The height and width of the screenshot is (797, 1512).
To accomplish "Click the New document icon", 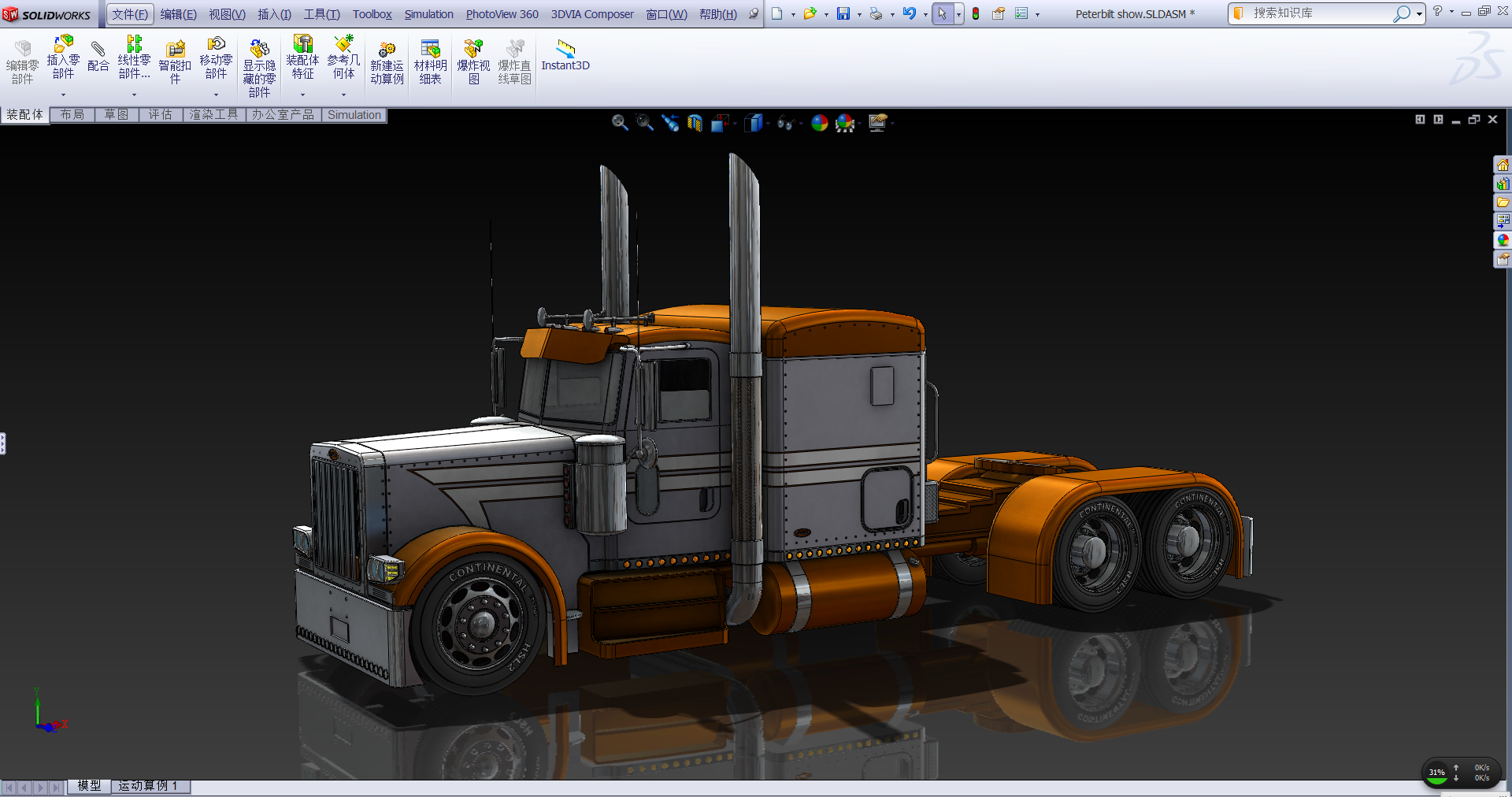I will point(776,13).
